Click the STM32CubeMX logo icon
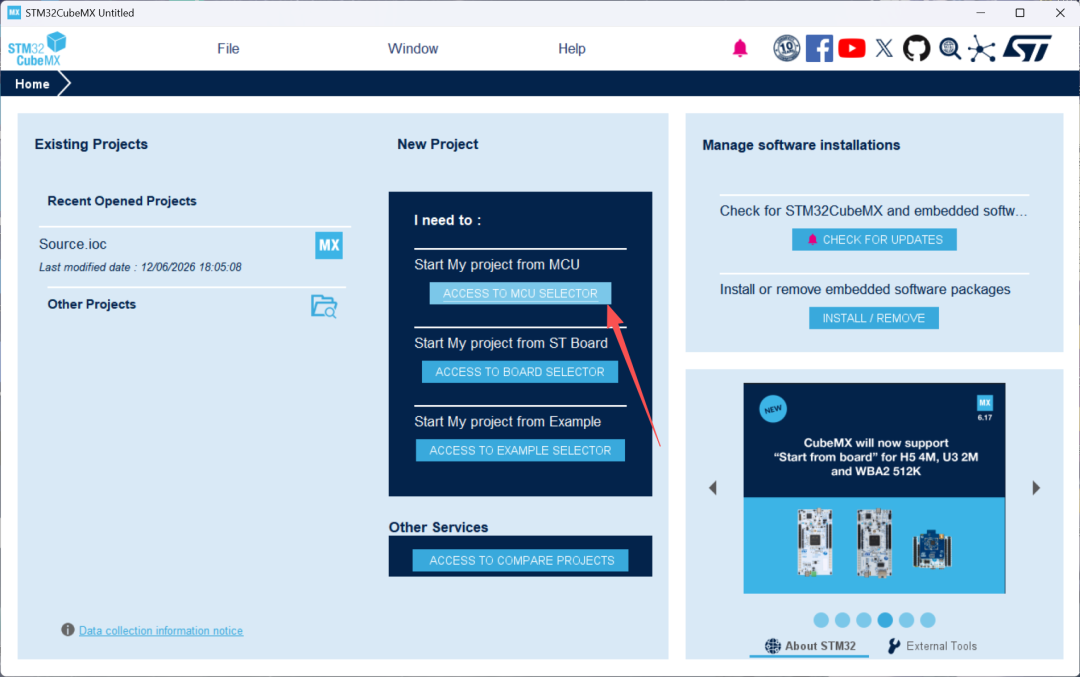Image resolution: width=1080 pixels, height=677 pixels. coord(37,49)
